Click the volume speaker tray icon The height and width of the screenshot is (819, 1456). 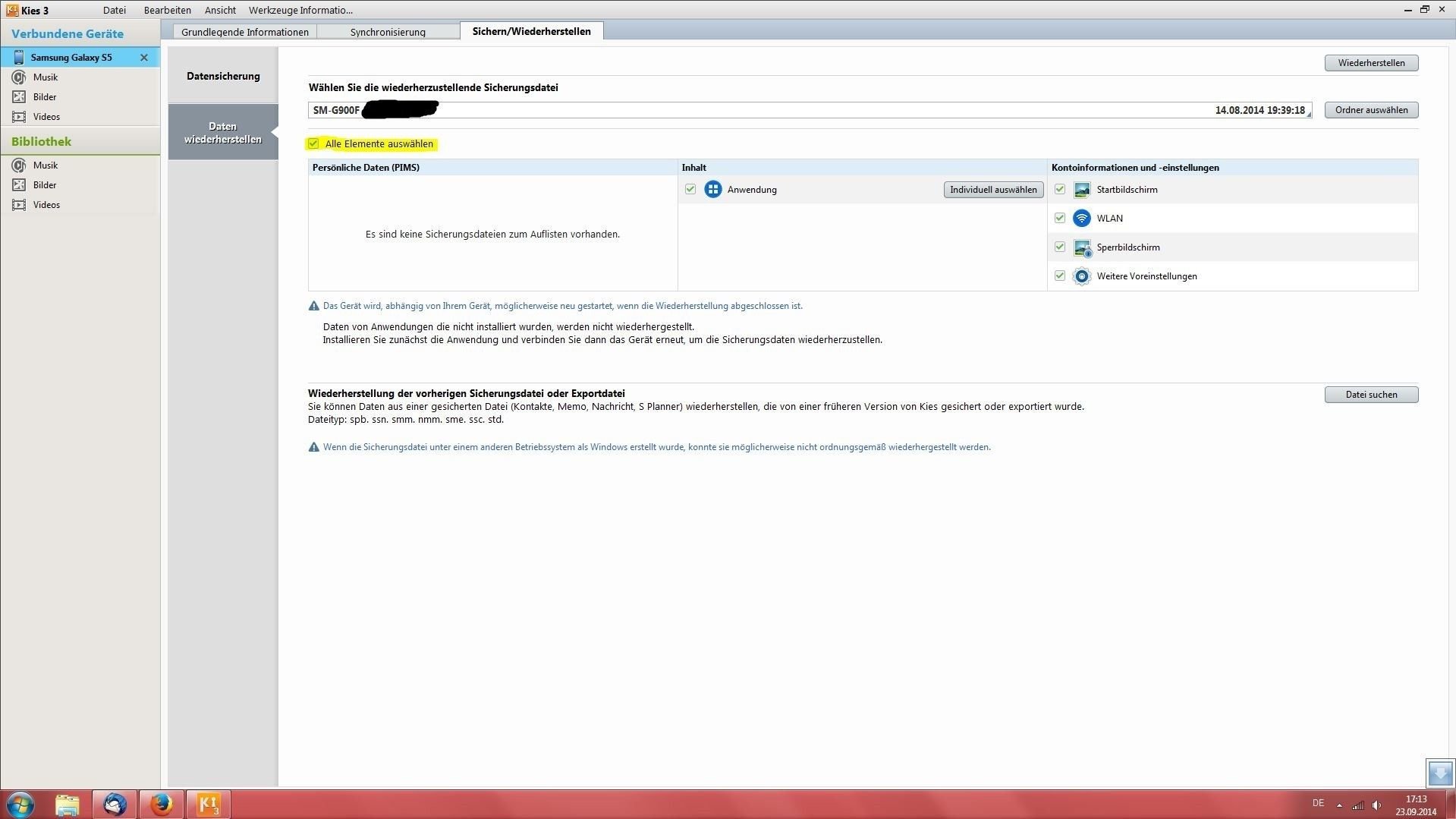click(x=1377, y=805)
